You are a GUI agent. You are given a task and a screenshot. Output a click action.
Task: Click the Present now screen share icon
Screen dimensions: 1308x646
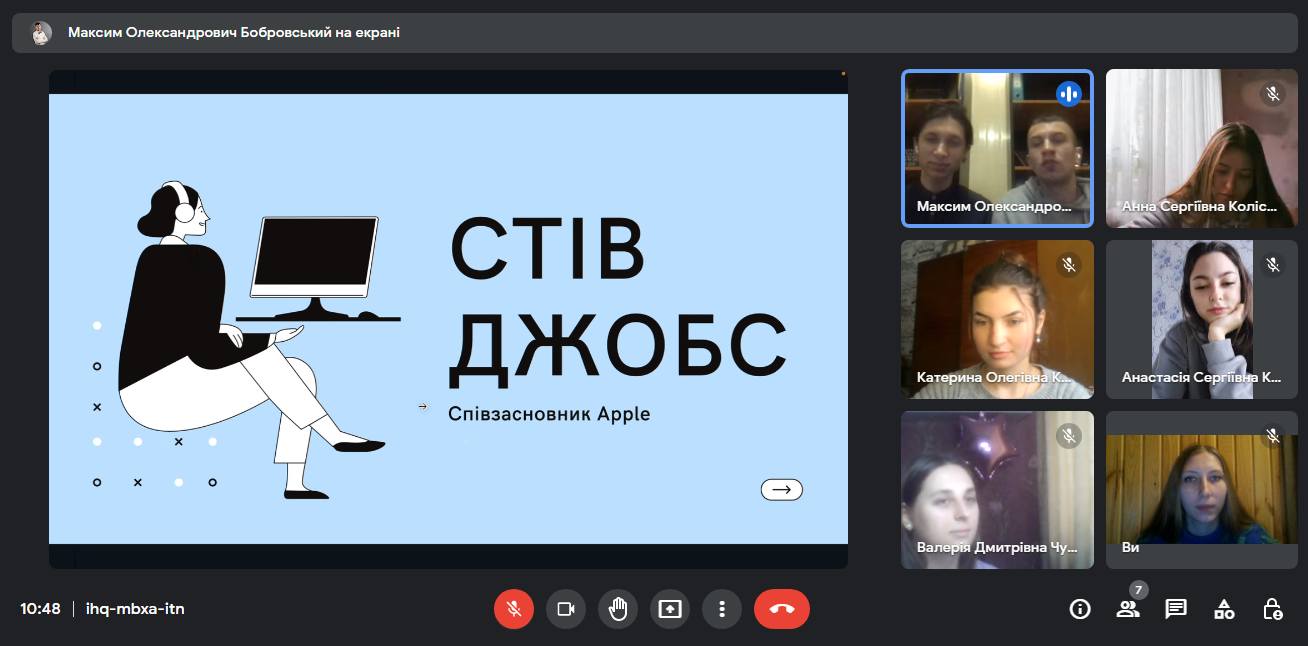(670, 609)
